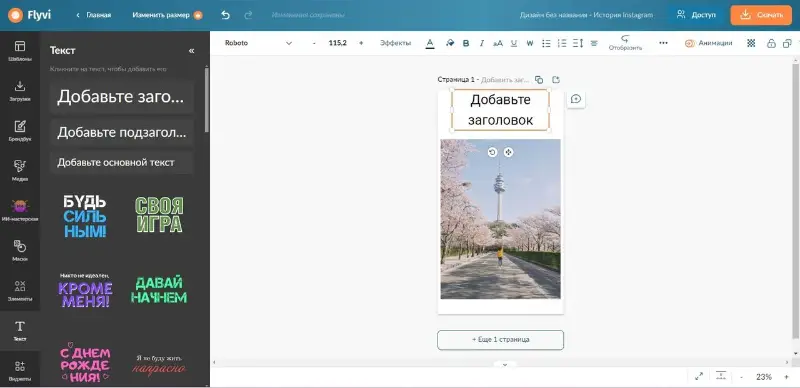
Task: Enter fullscreen mode
Action: click(699, 377)
